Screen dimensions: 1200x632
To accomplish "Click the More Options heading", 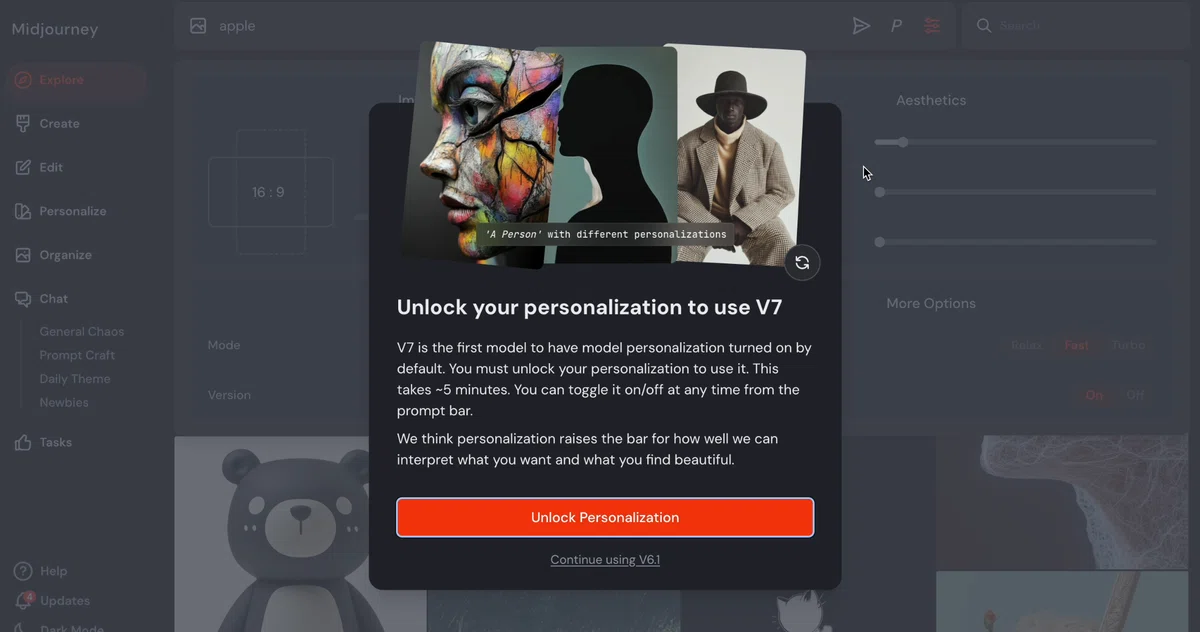I will point(931,303).
